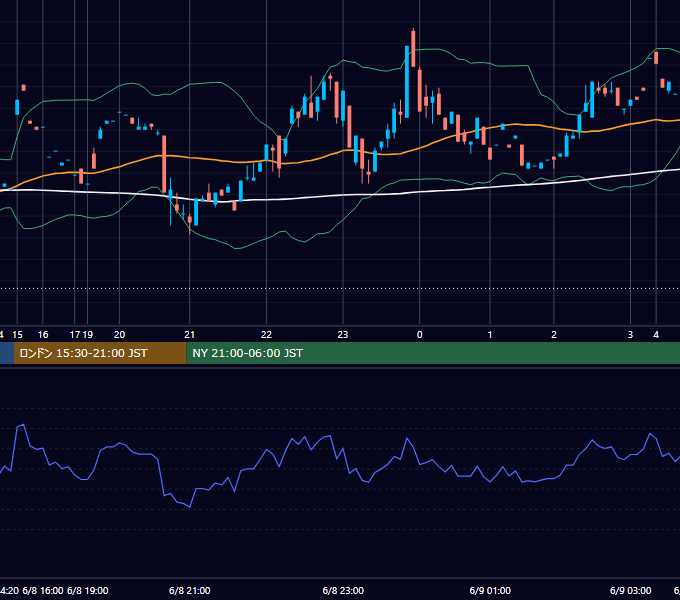Click hour label 22 on time axis
The image size is (680, 600).
(266, 335)
